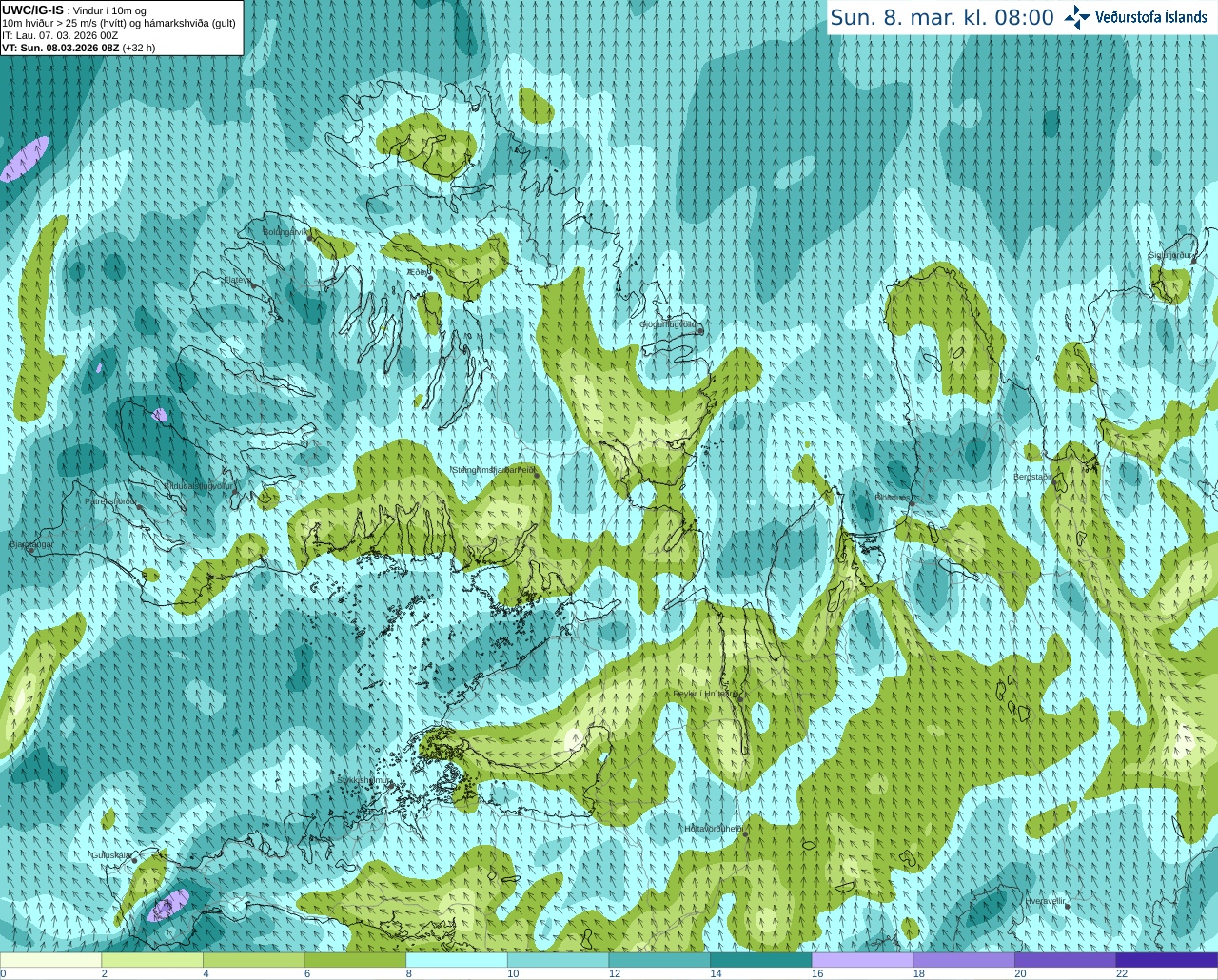Viewport: 1218px width, 980px height.
Task: Select the Siglufjörður station marker
Action: coord(1192,260)
